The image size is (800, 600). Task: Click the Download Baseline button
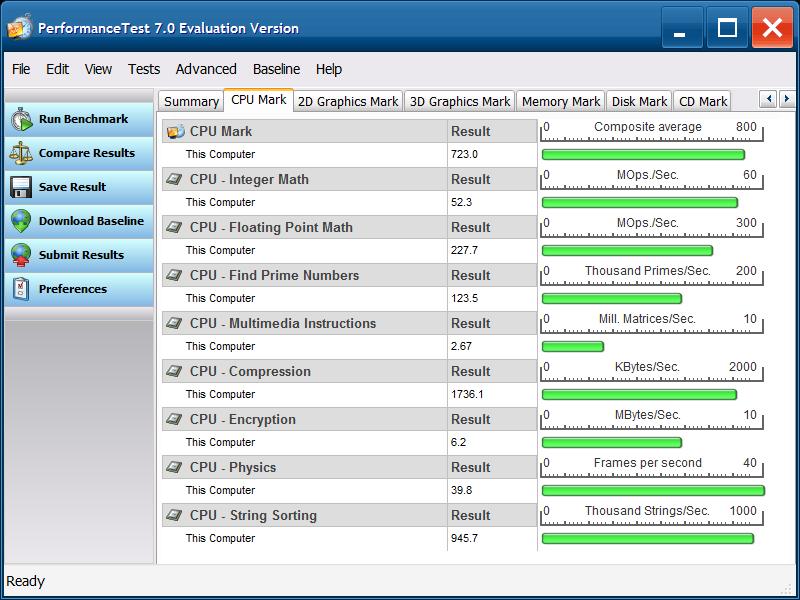click(79, 221)
